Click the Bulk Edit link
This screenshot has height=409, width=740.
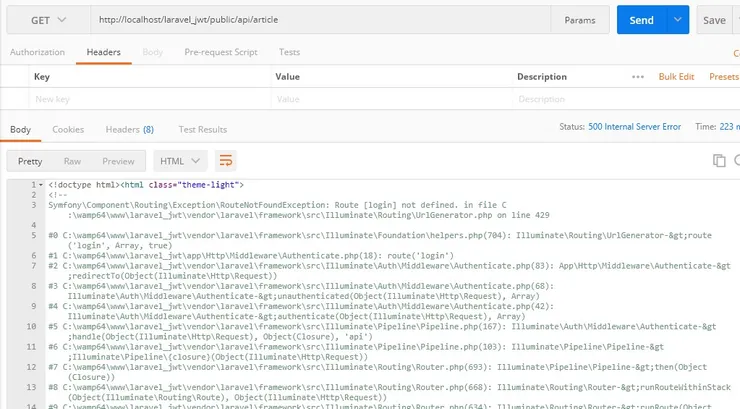point(676,77)
